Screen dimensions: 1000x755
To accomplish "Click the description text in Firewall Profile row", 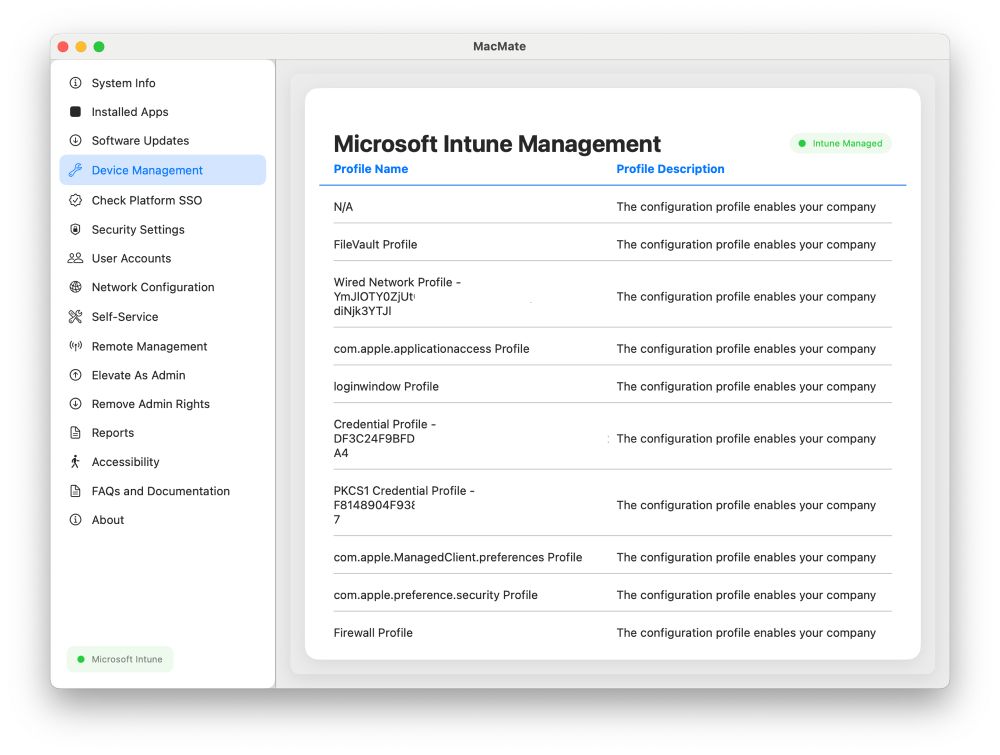I will coord(746,633).
